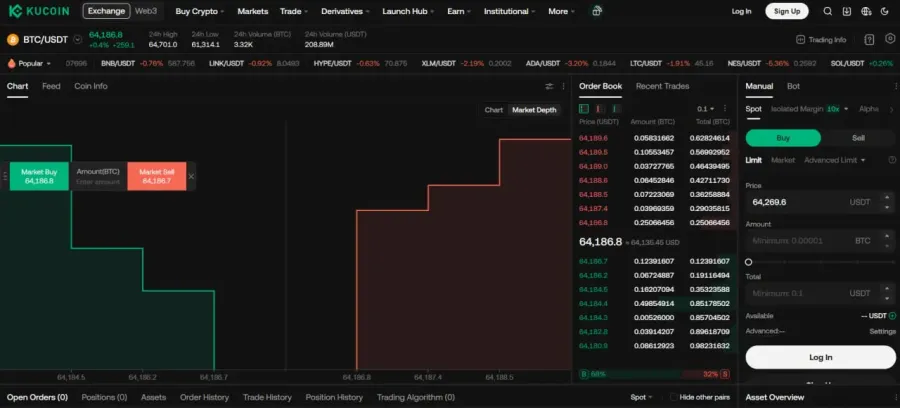
Task: Click the Price input field
Action: 820,202
